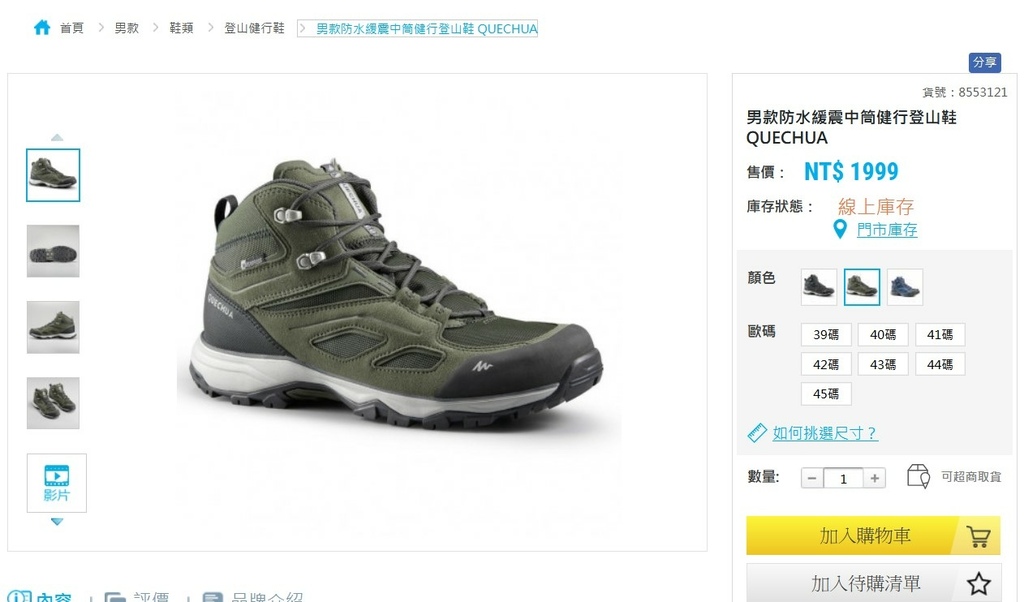This screenshot has width=1024, height=602.
Task: Open the 如何挑選尺寸? link
Action: [825, 433]
